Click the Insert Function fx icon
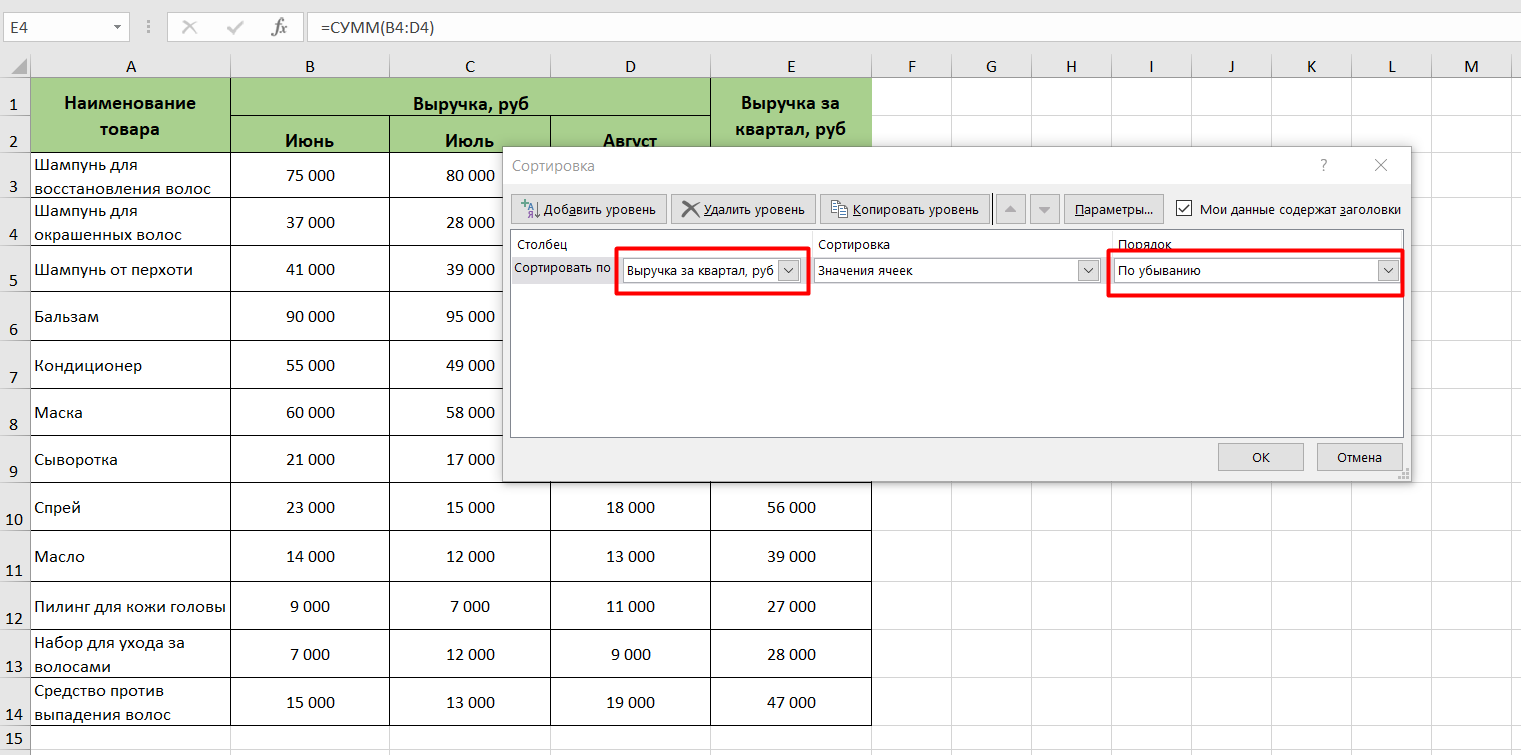 [279, 28]
